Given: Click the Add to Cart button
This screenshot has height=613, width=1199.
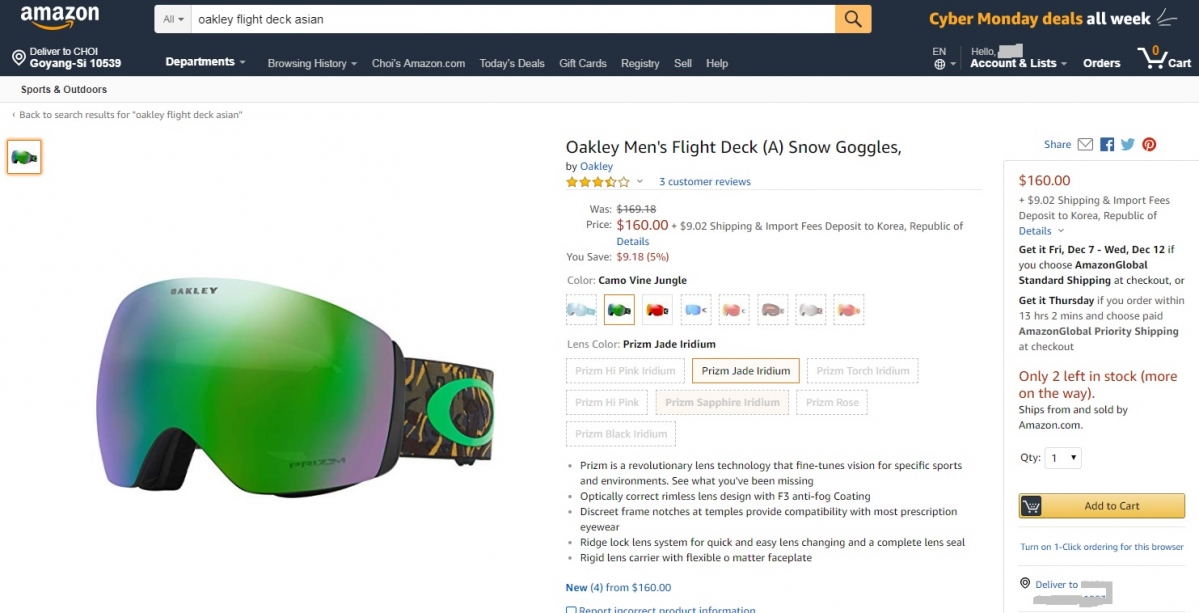Looking at the screenshot, I should (x=1101, y=505).
